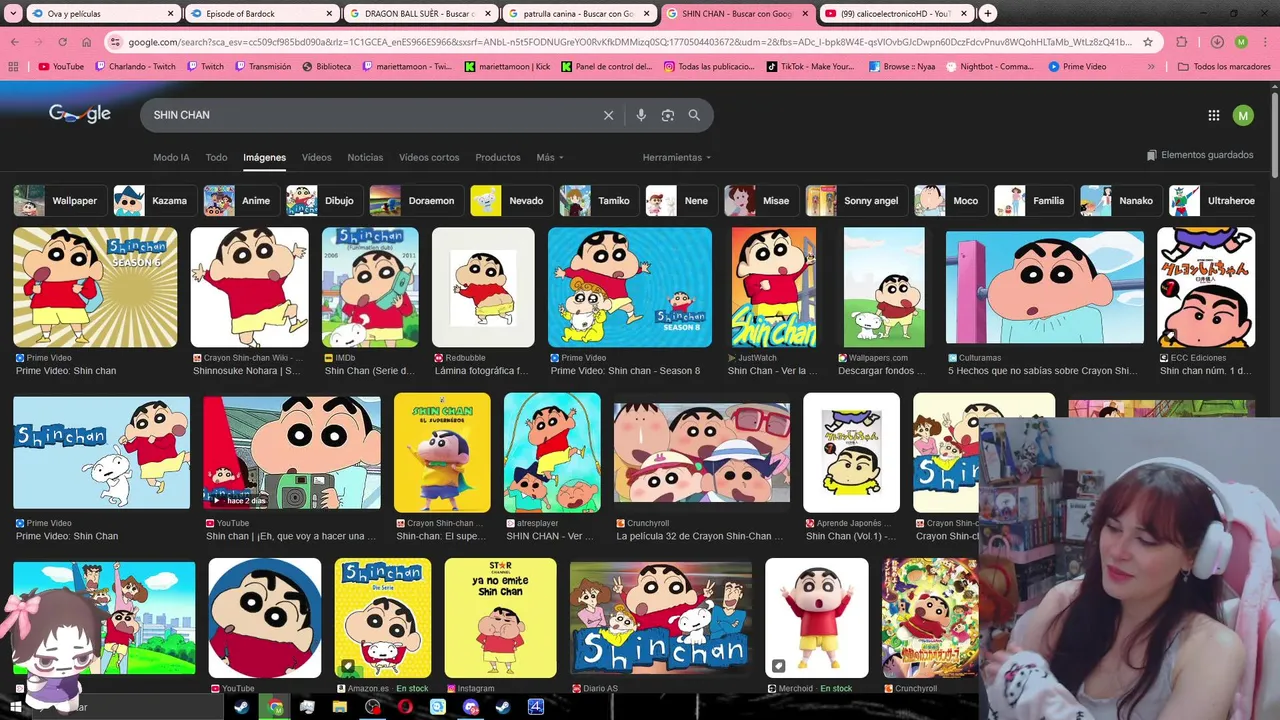Viewport: 1280px width, 720px height.
Task: Open File Explorer from the taskbar
Action: click(340, 707)
